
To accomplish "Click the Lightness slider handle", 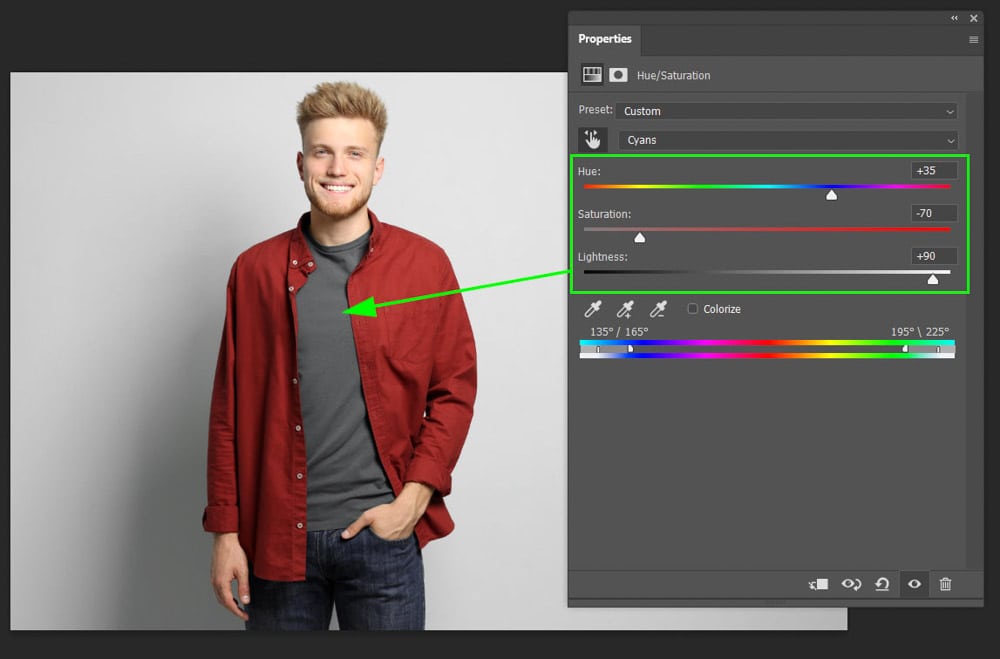I will coord(933,280).
